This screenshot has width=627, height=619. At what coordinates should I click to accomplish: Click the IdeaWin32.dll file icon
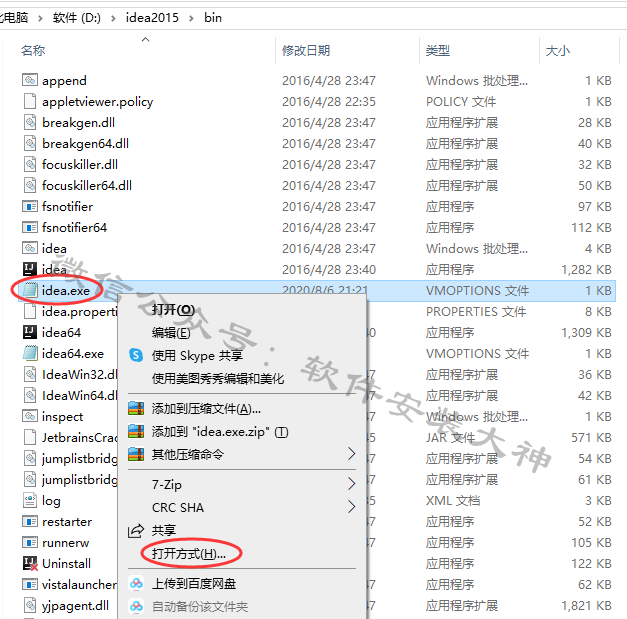(30, 374)
